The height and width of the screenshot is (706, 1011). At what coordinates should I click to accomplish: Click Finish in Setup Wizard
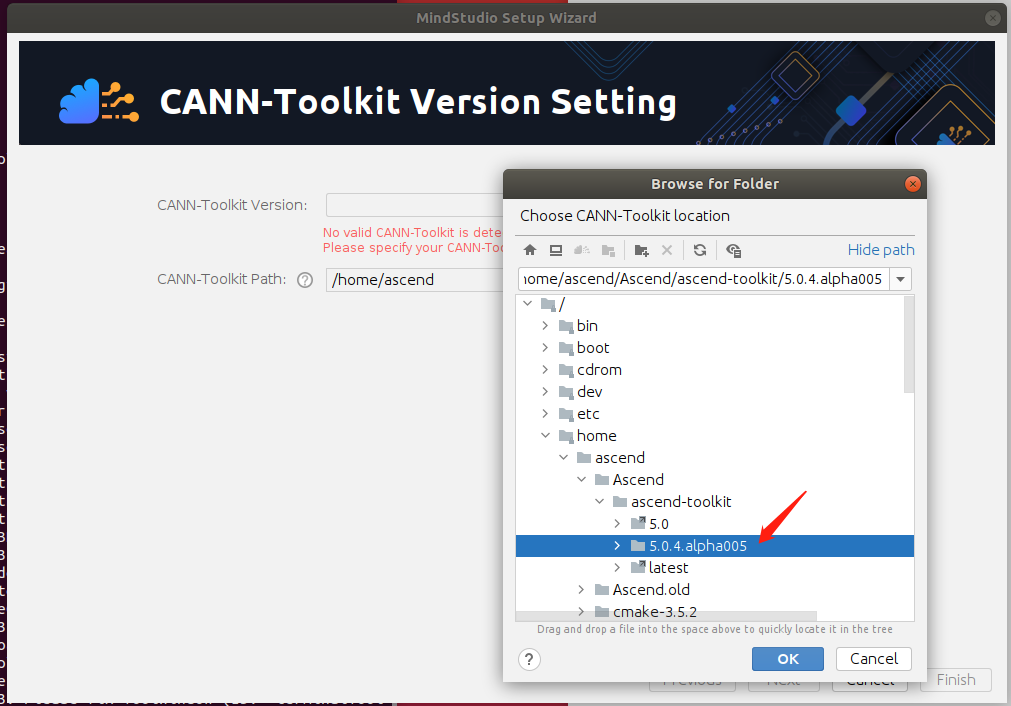click(956, 680)
